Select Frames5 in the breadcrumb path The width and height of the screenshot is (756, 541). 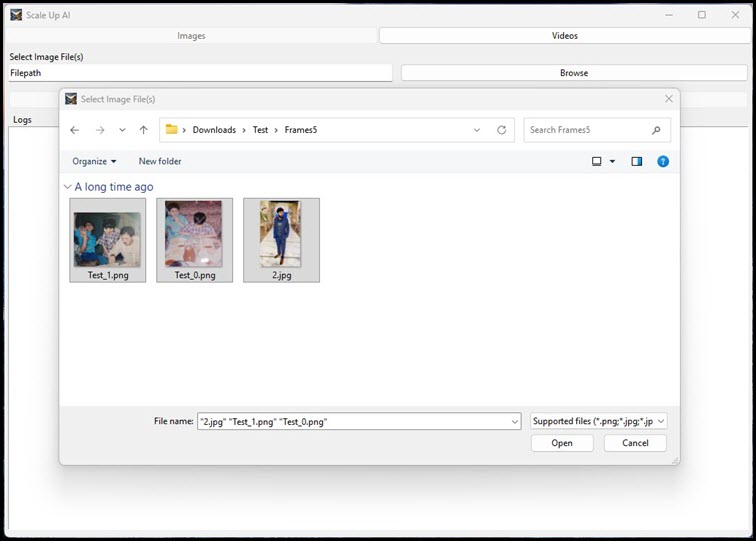click(x=301, y=130)
